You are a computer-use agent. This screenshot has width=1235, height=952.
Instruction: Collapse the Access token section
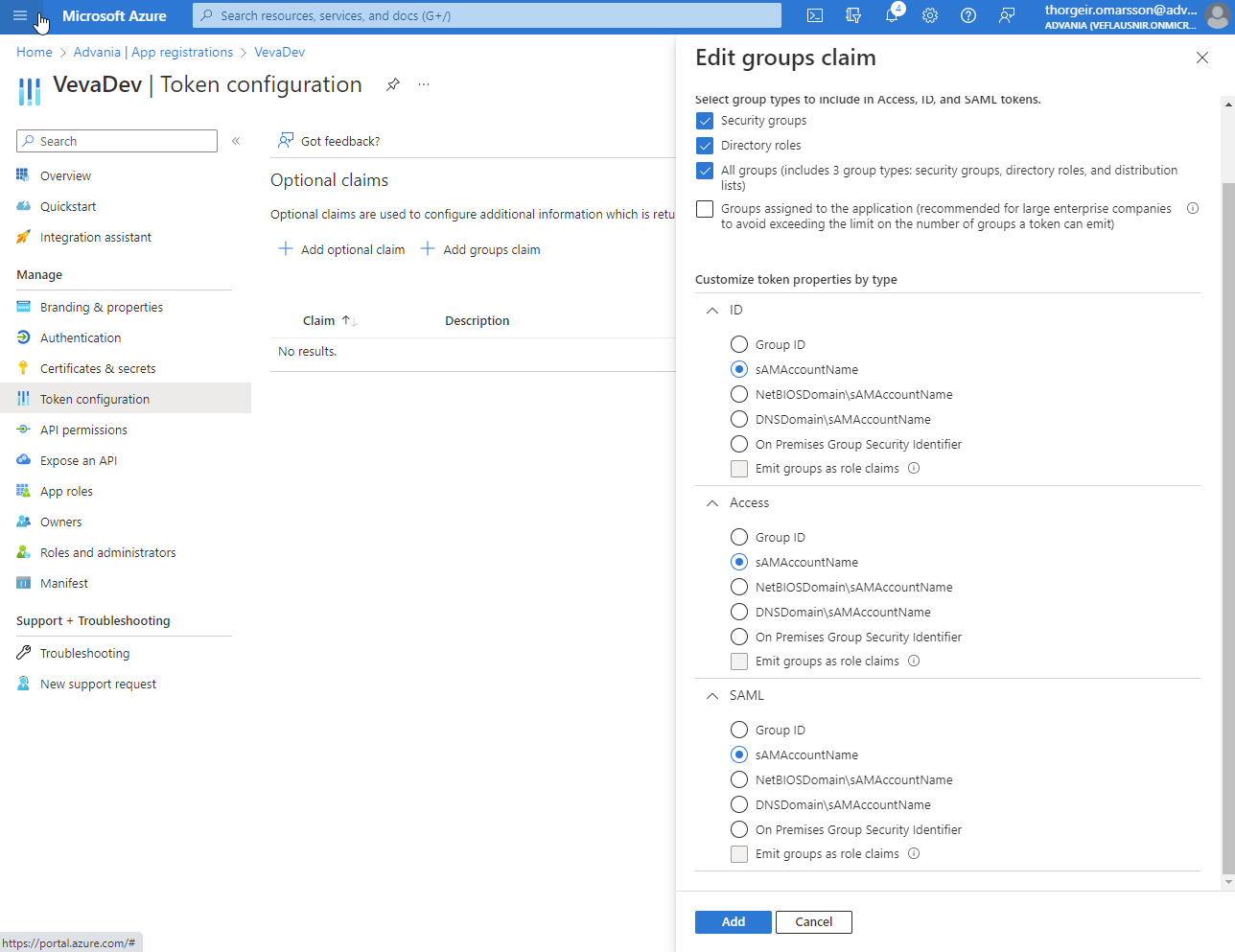[x=712, y=502]
